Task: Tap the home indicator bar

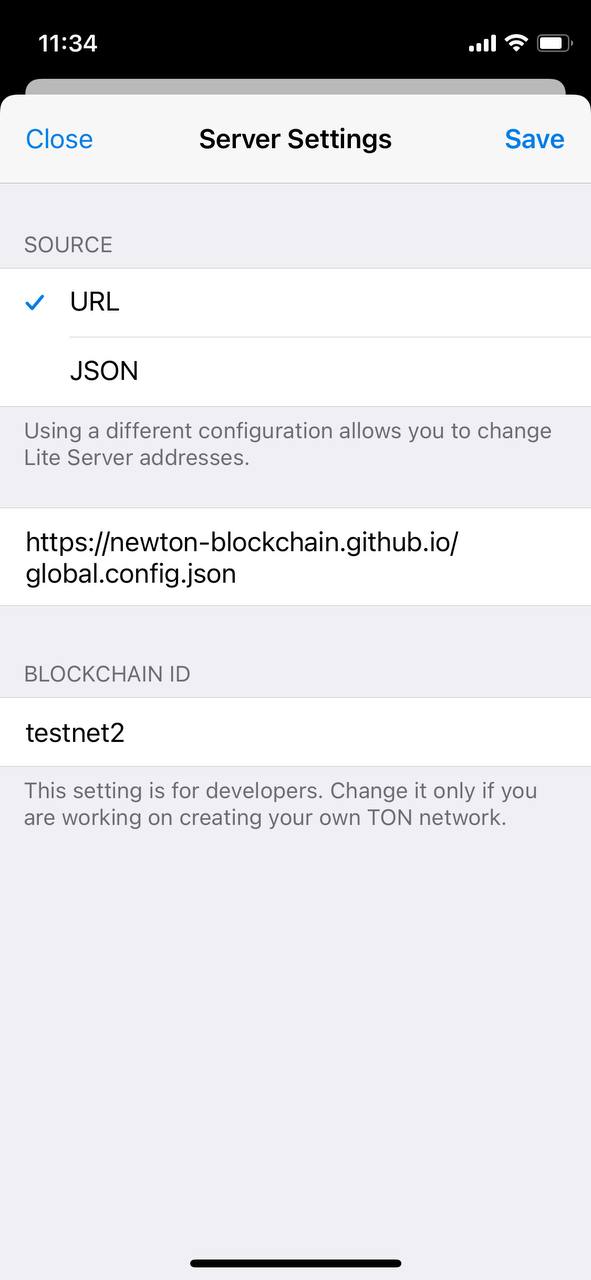Action: (x=296, y=1264)
